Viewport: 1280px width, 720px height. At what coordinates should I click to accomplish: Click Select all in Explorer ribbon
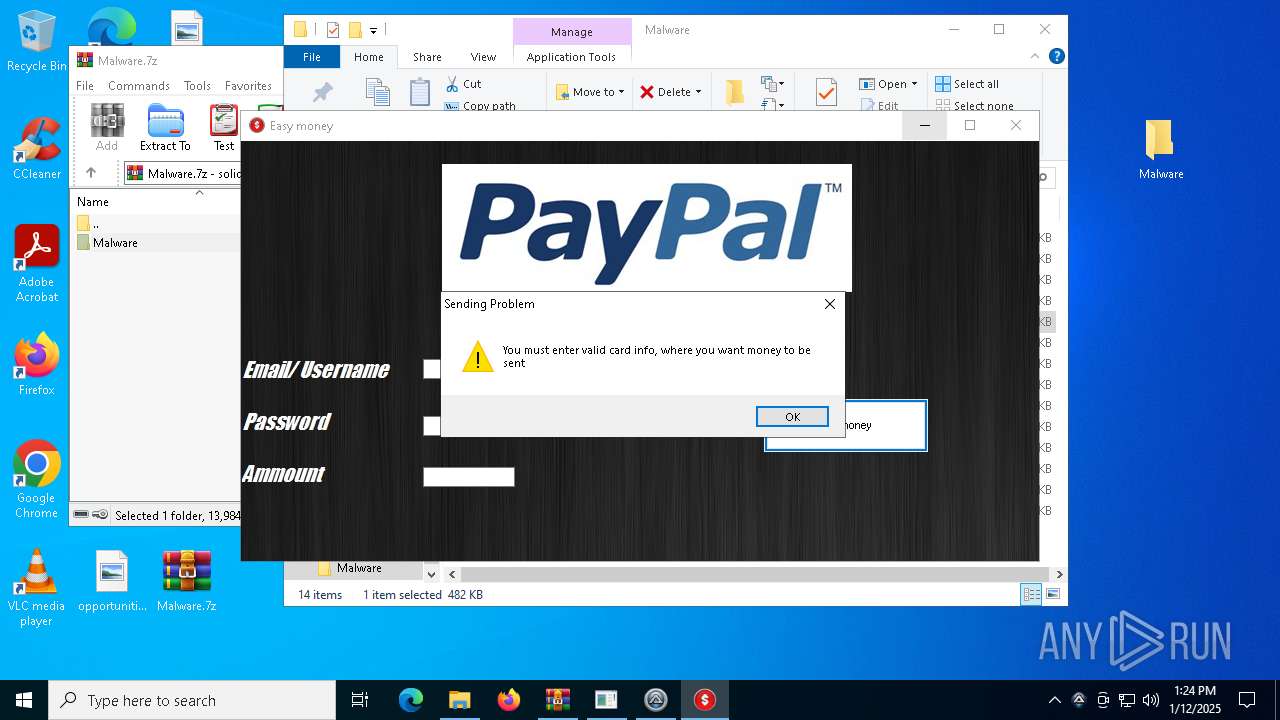[x=967, y=84]
